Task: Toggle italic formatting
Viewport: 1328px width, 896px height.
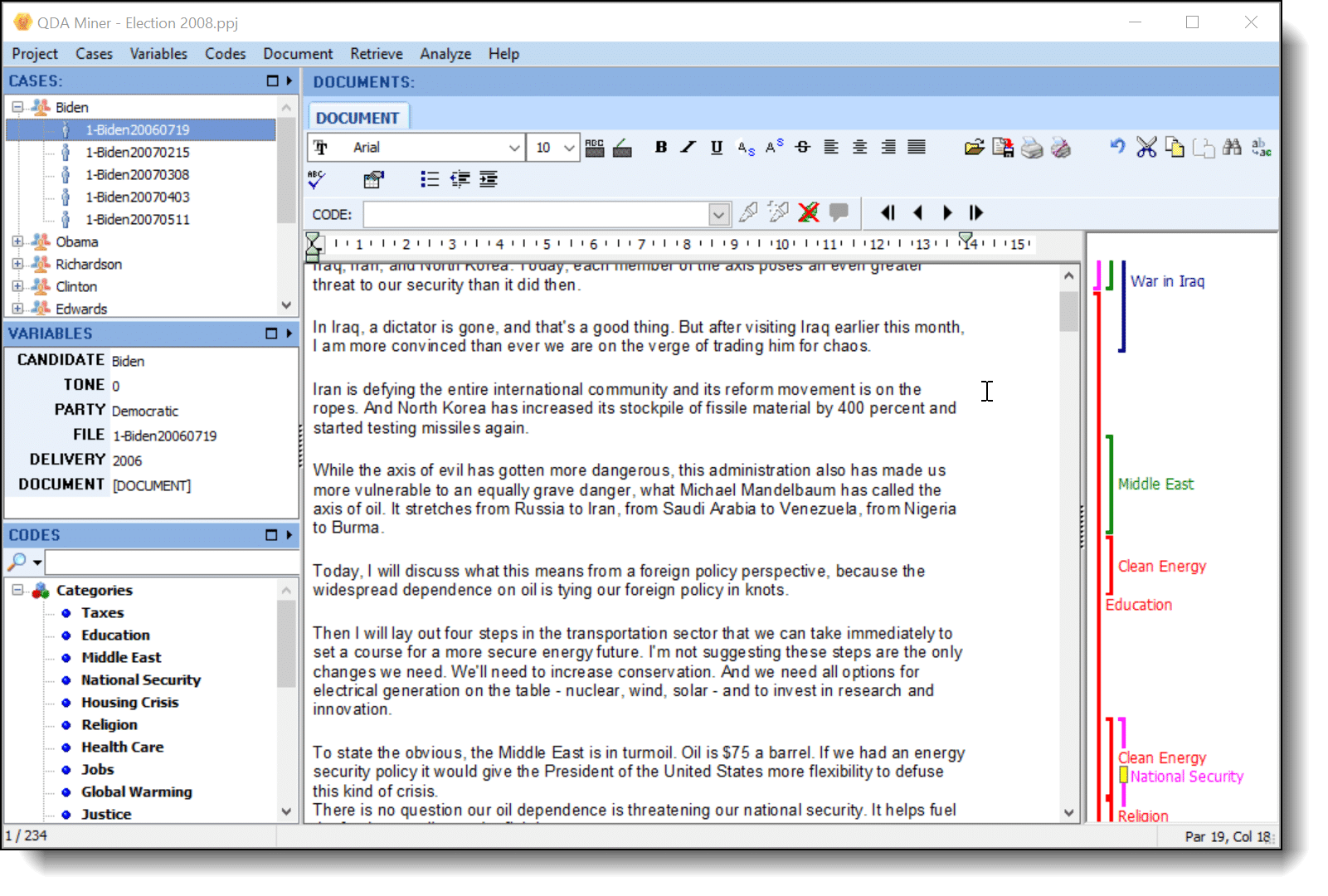Action: pyautogui.click(x=688, y=147)
